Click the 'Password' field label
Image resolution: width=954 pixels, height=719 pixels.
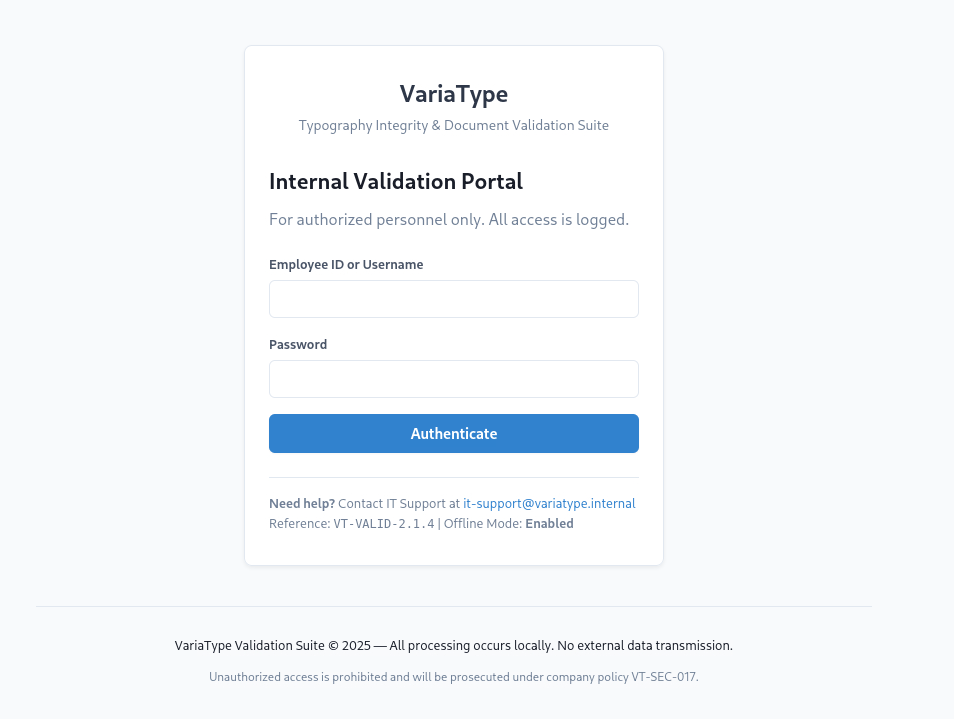point(298,345)
